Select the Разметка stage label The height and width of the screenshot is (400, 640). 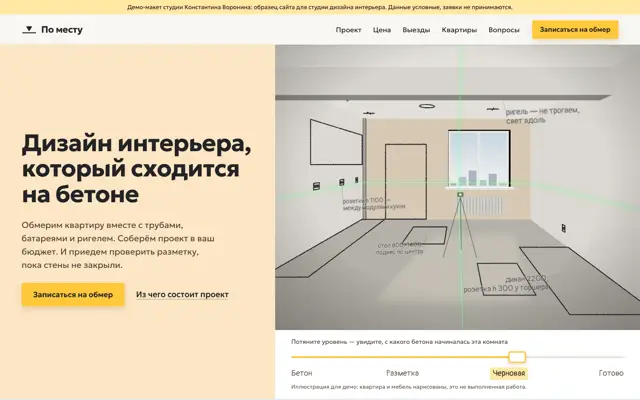click(402, 373)
